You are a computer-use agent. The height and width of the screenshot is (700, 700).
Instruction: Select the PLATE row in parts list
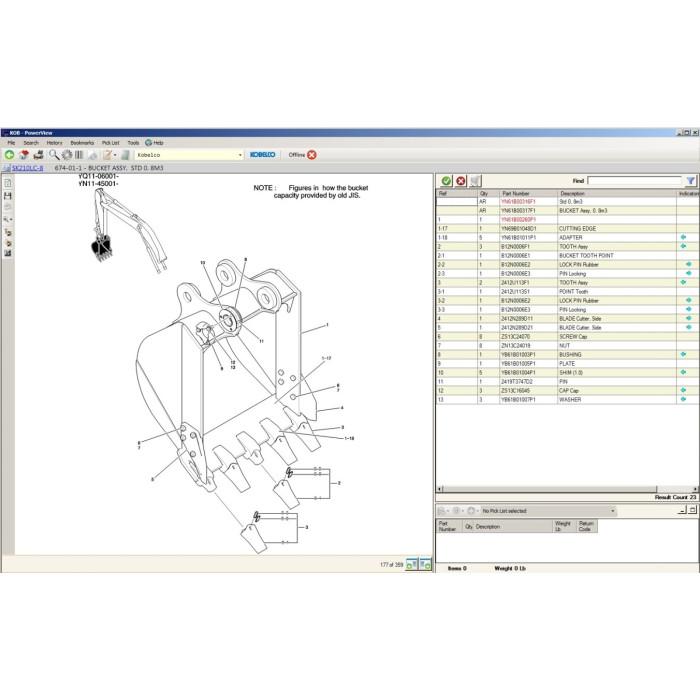click(567, 364)
